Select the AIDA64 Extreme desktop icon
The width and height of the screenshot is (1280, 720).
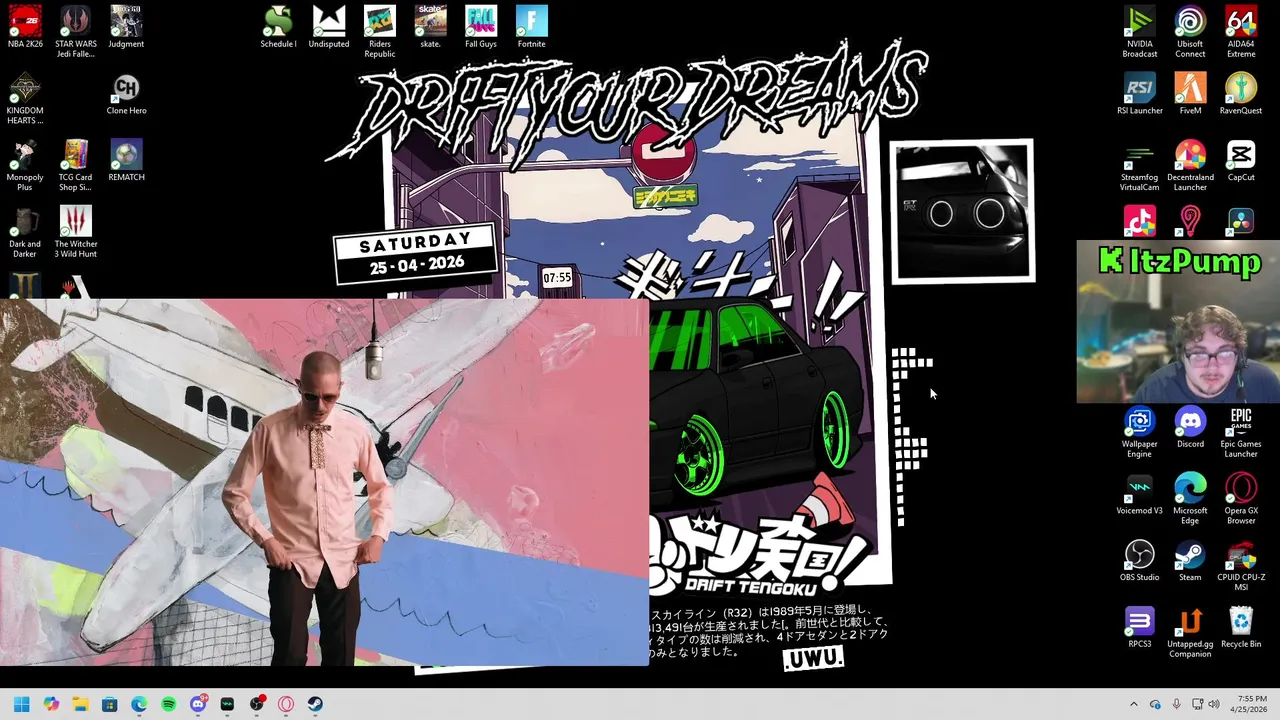coord(1241,31)
